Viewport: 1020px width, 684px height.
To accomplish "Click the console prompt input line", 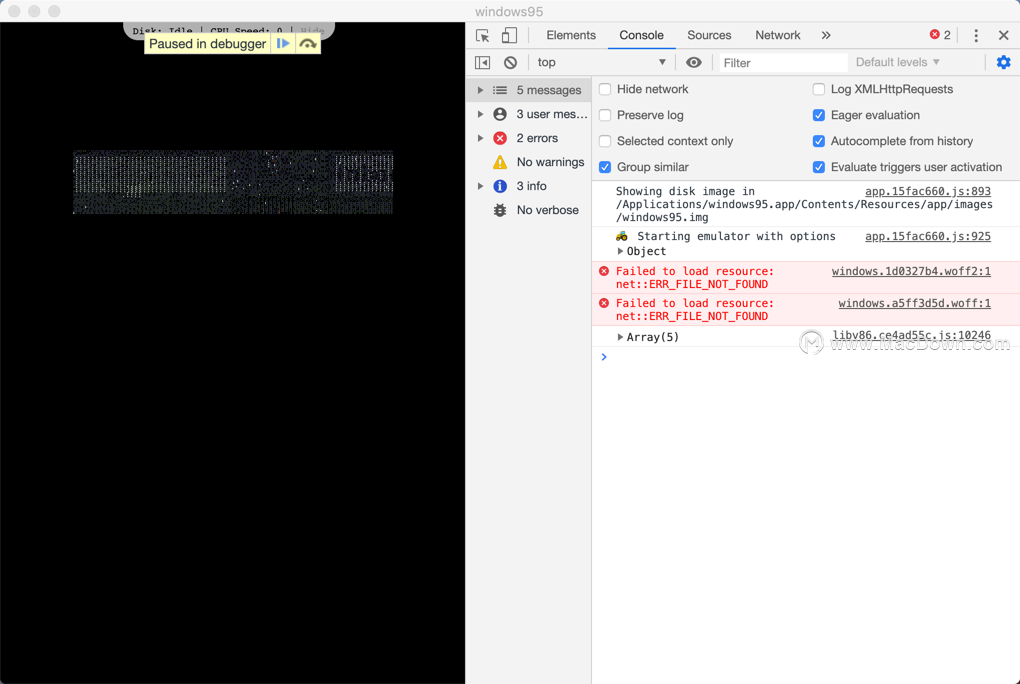I will pyautogui.click(x=807, y=357).
